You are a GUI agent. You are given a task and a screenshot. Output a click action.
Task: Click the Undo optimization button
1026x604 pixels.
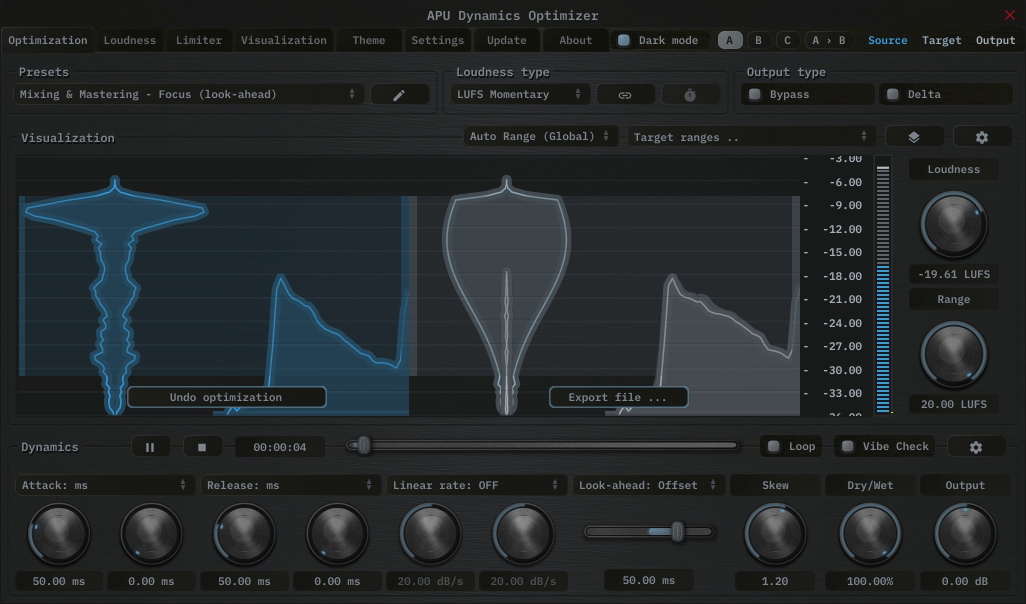click(226, 397)
